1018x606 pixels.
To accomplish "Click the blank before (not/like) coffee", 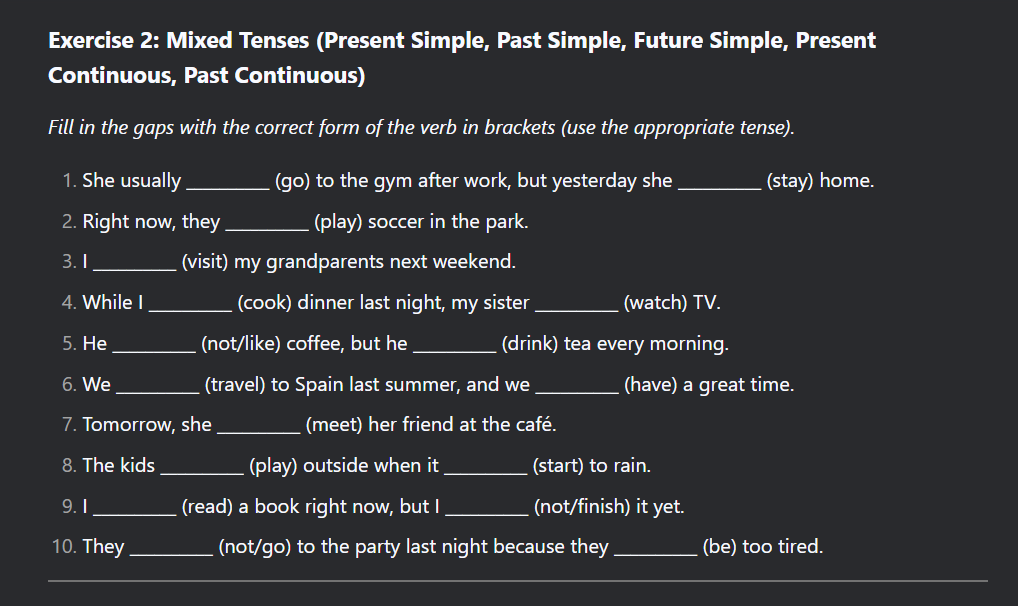I will [154, 346].
